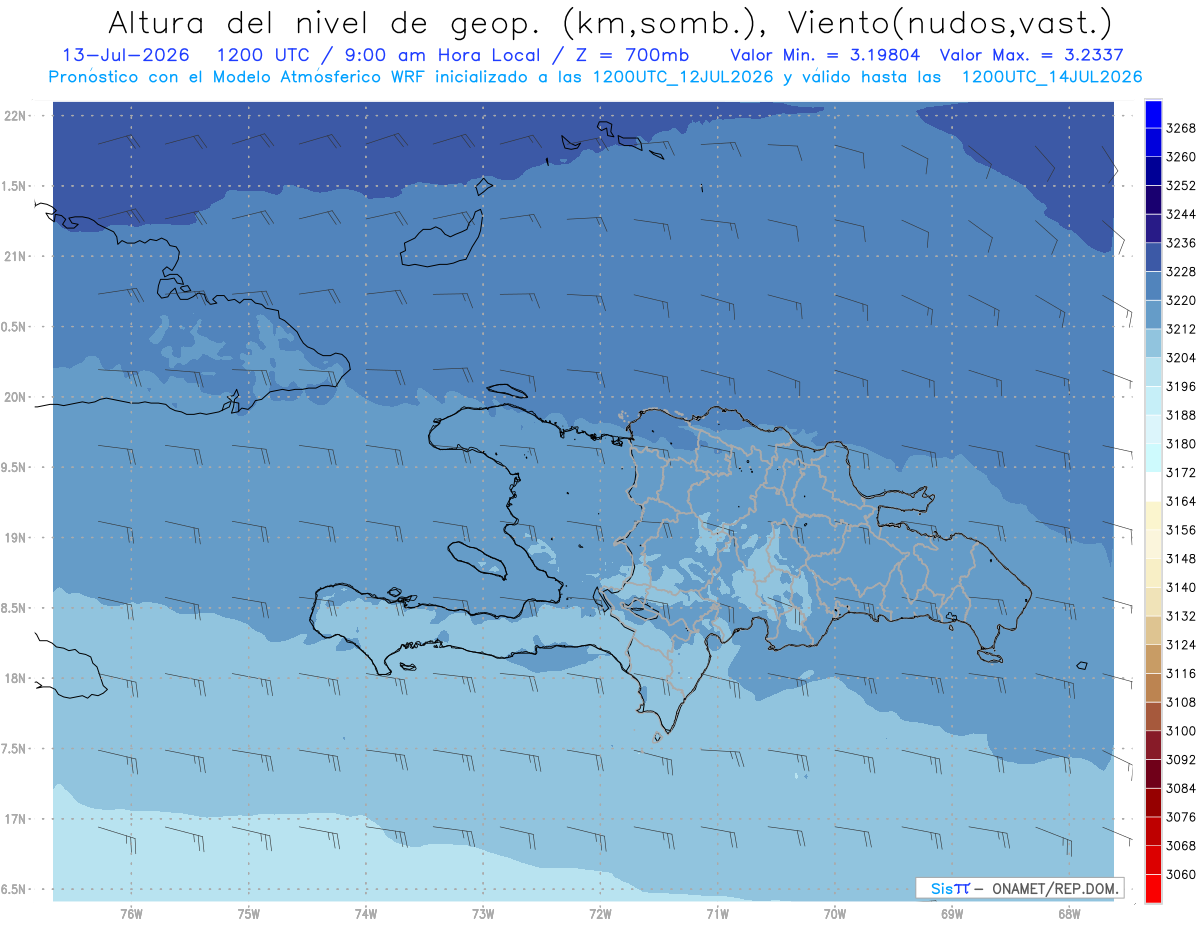Click the 69W longitude axis label

pos(952,913)
